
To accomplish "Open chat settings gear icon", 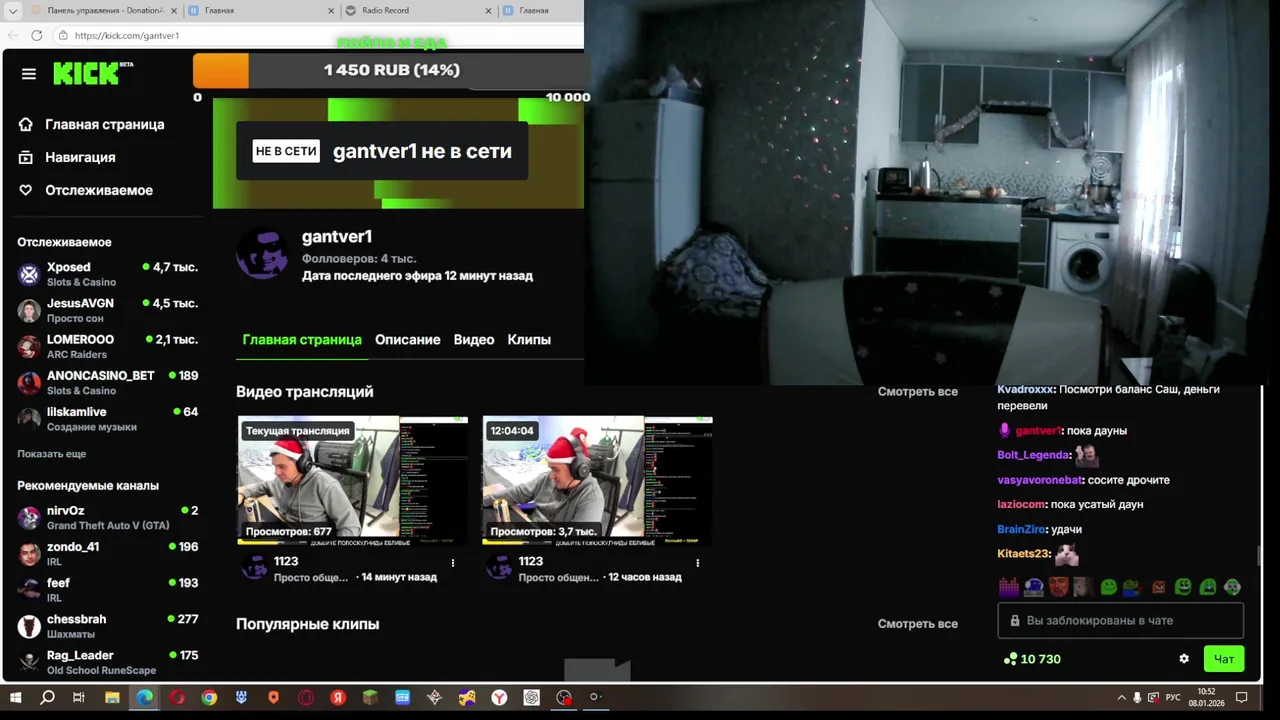I will [x=1184, y=659].
